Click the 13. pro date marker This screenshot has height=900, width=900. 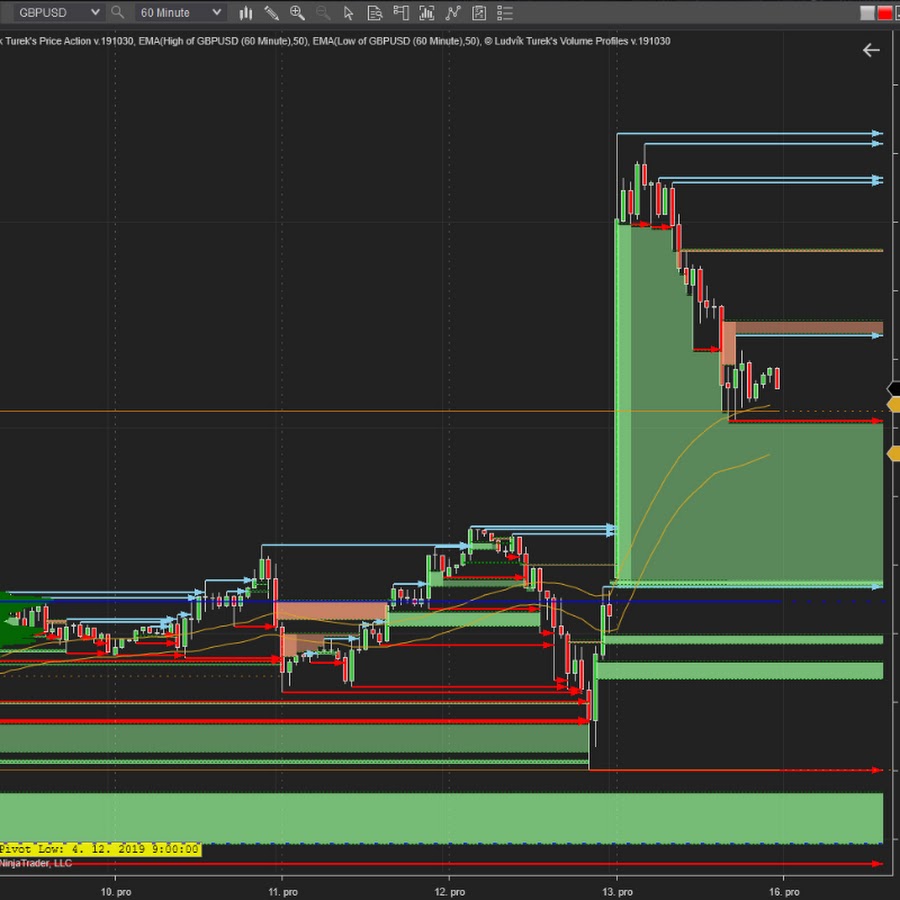pos(617,890)
